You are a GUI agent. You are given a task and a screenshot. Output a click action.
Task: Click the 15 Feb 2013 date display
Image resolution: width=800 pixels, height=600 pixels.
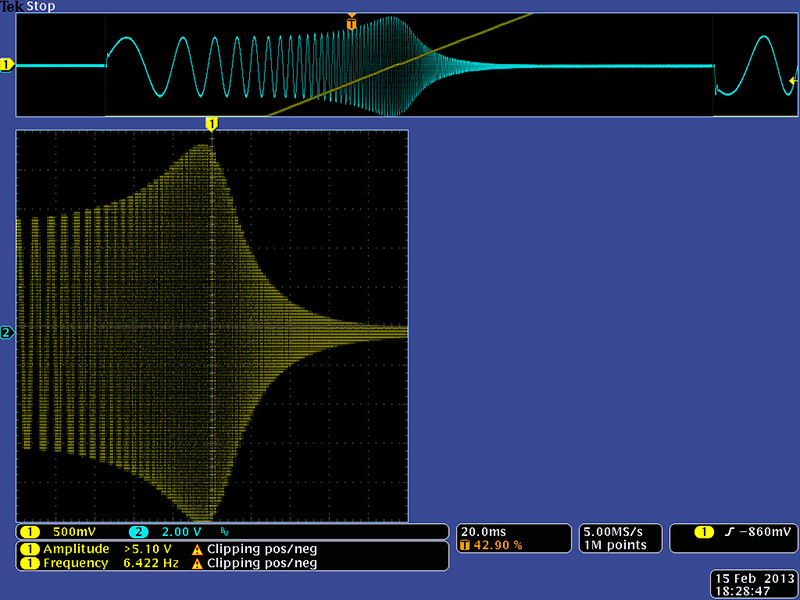point(752,578)
